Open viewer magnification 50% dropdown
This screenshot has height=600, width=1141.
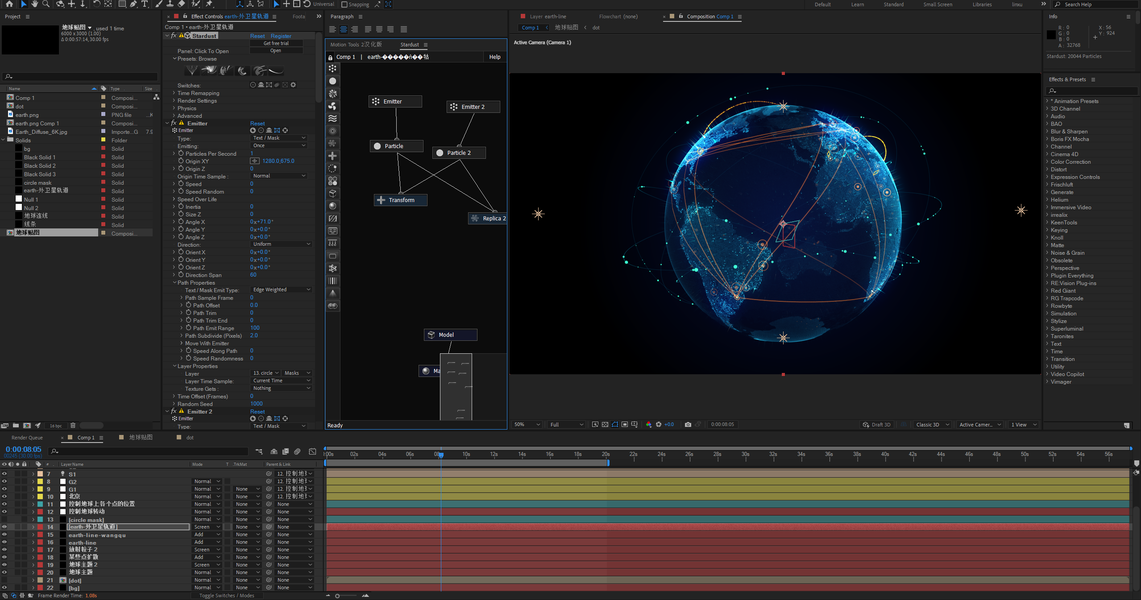pyautogui.click(x=528, y=424)
